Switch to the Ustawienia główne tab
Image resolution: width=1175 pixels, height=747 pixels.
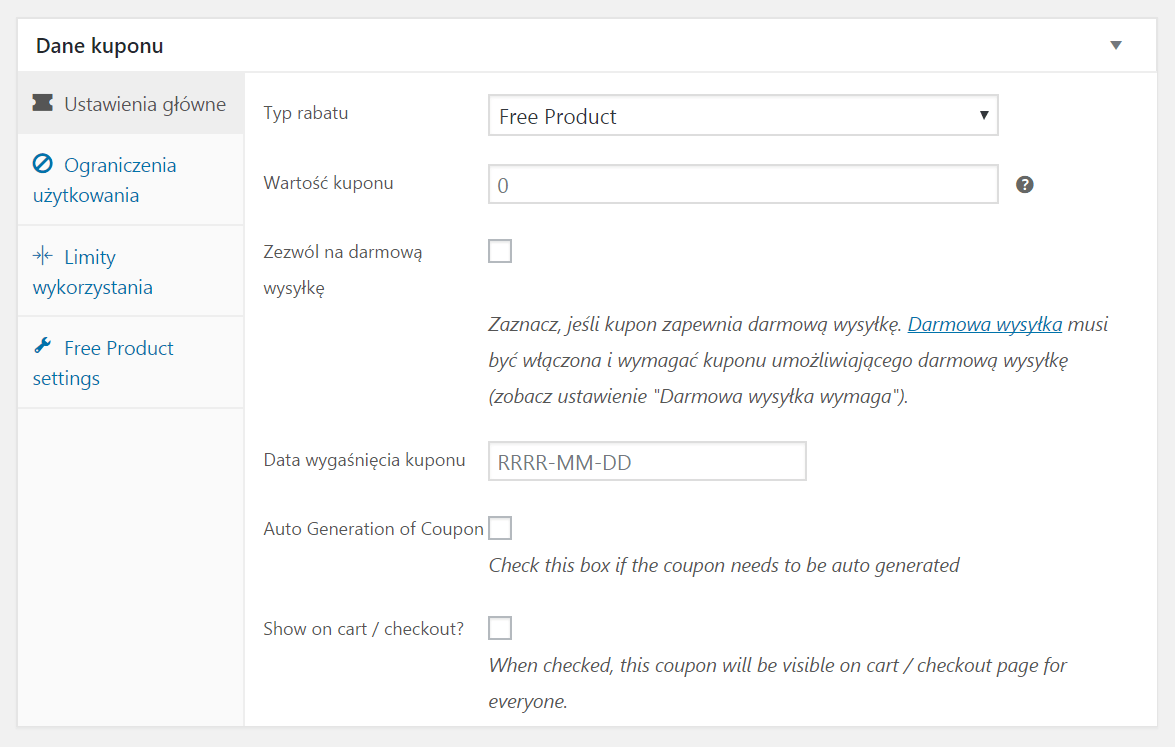[130, 103]
